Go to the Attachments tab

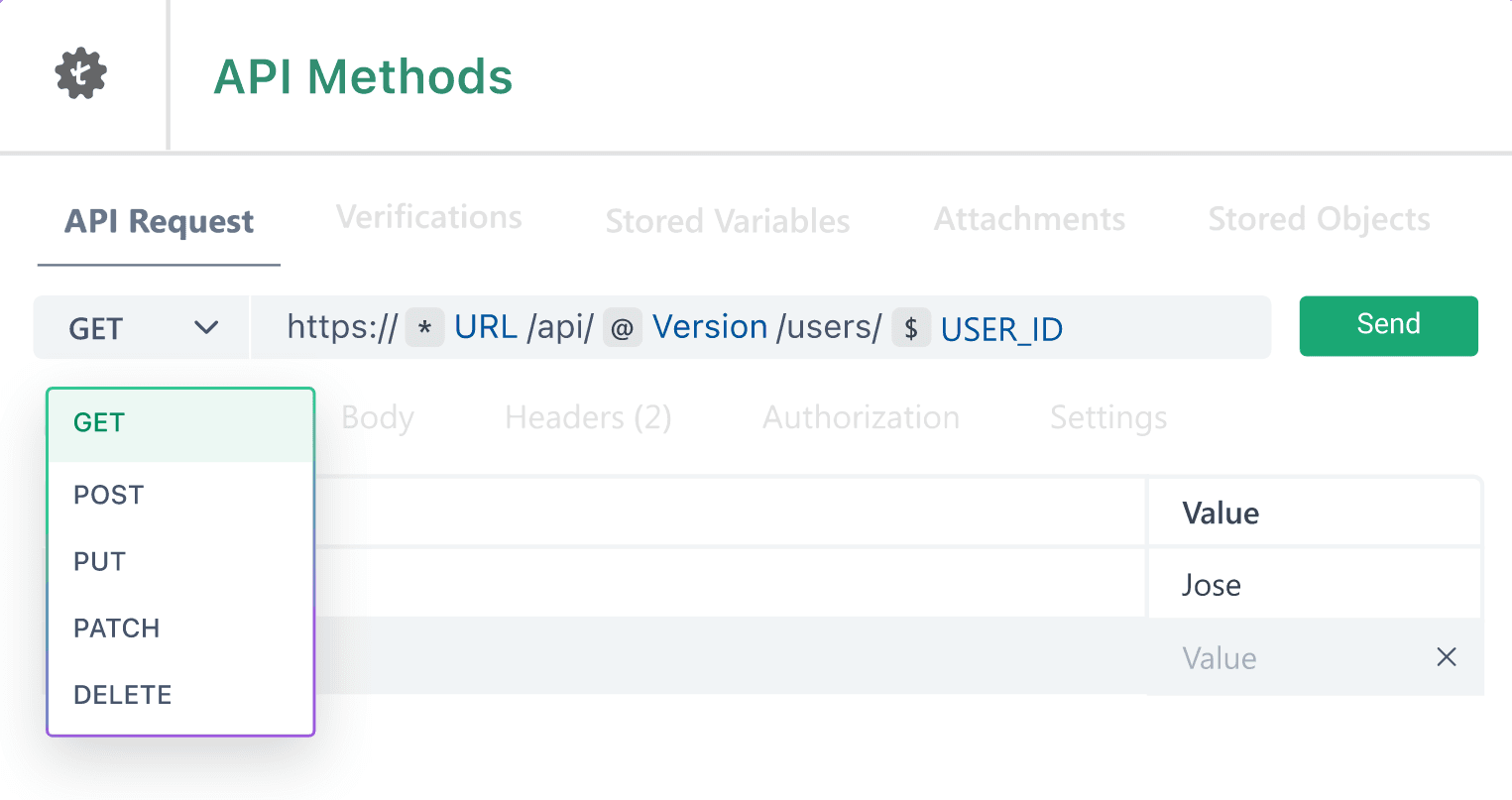coord(1029,218)
